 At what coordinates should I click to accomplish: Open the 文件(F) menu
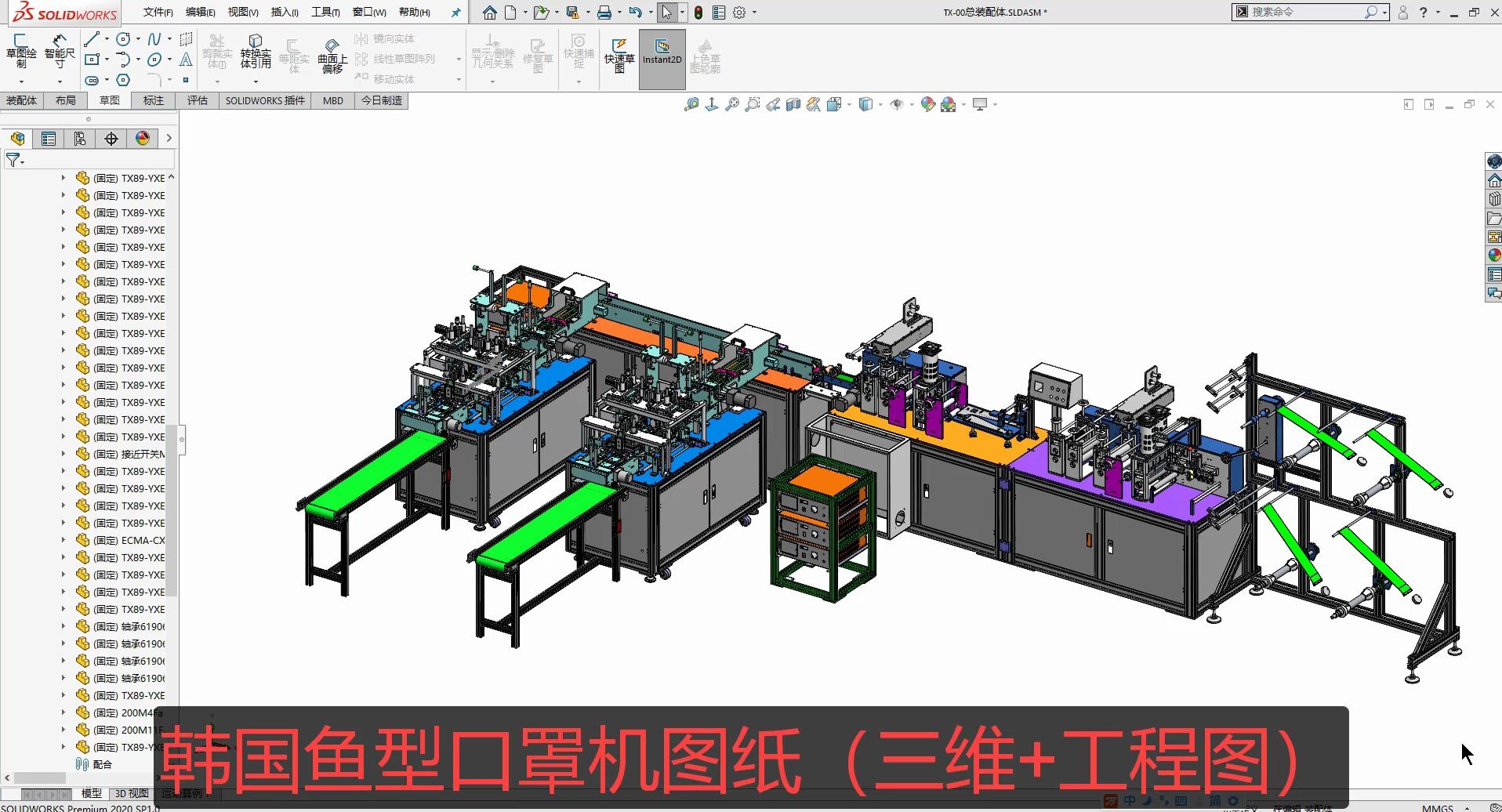point(158,13)
